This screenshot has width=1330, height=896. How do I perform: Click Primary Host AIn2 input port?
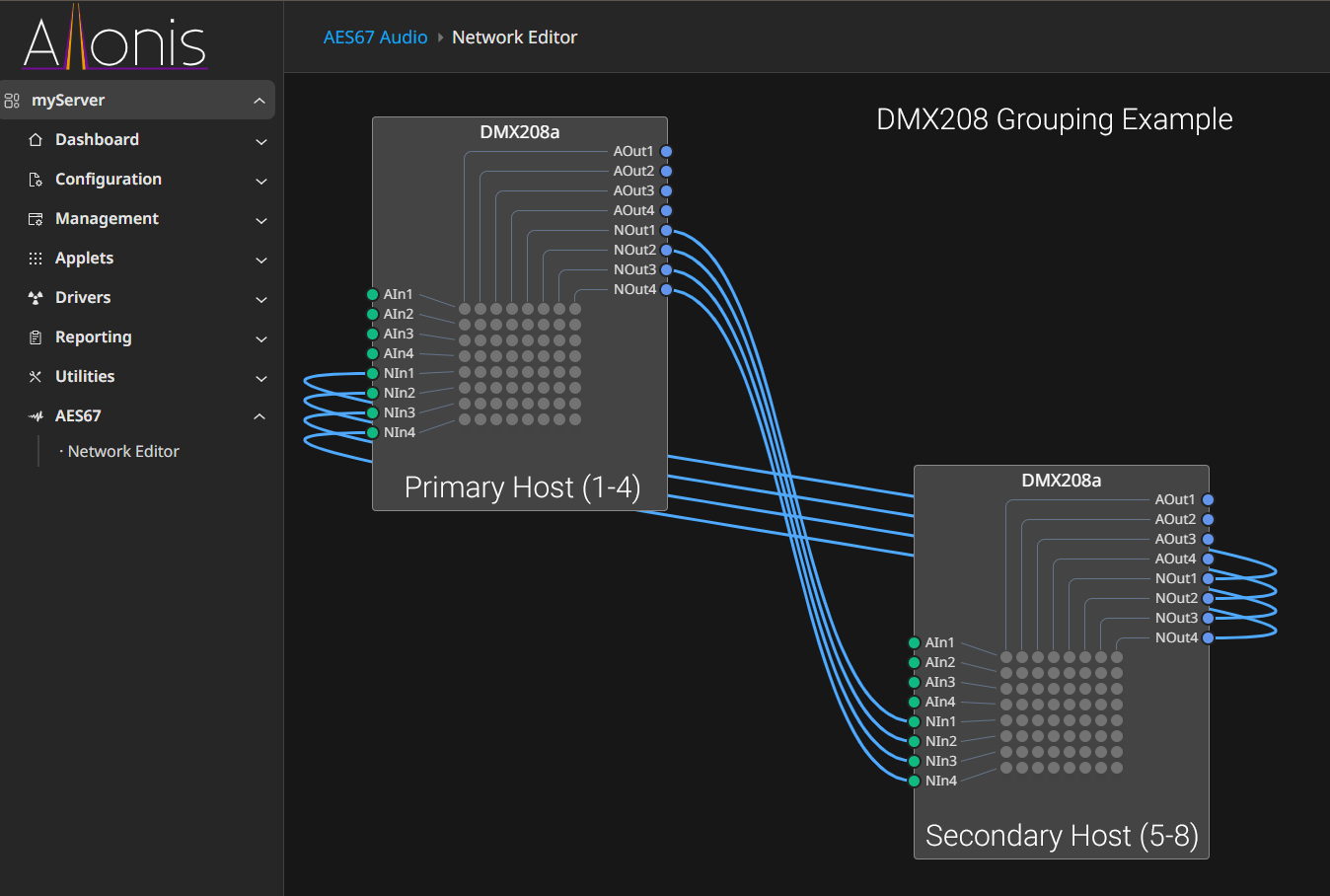tap(373, 314)
